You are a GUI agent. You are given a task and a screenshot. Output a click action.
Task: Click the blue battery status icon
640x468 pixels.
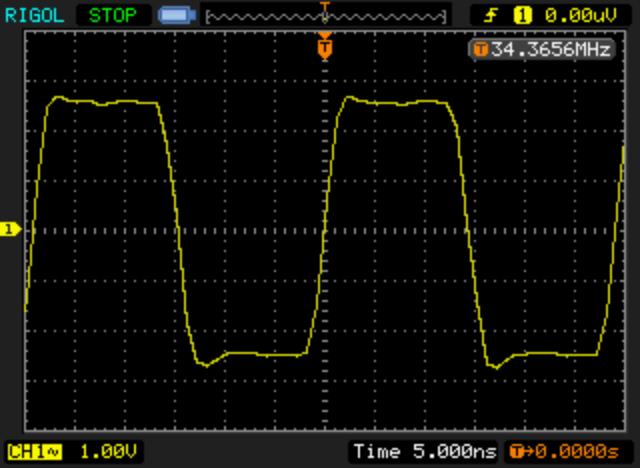pos(177,16)
